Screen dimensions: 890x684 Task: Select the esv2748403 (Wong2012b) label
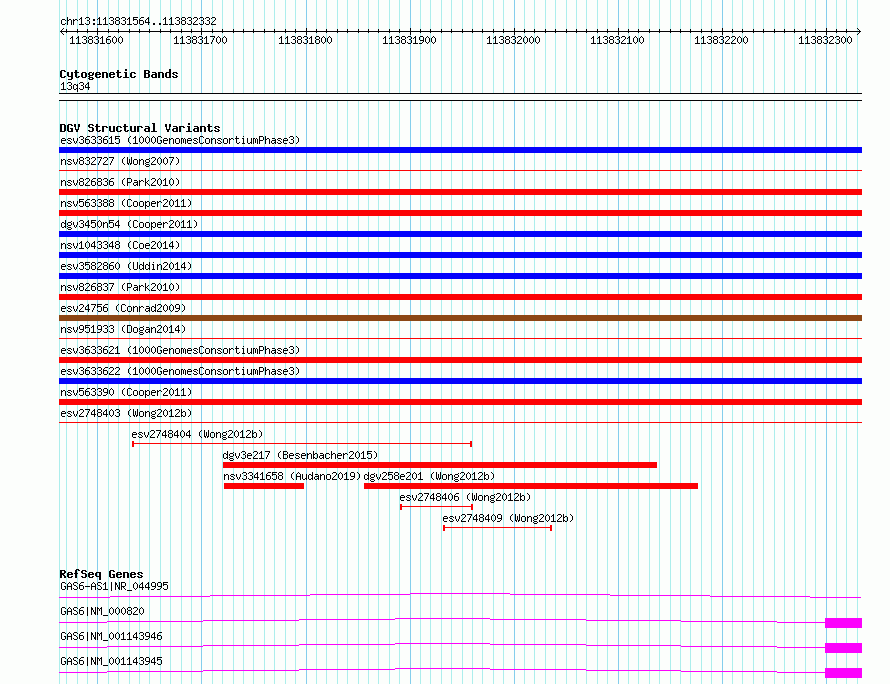pyautogui.click(x=126, y=413)
